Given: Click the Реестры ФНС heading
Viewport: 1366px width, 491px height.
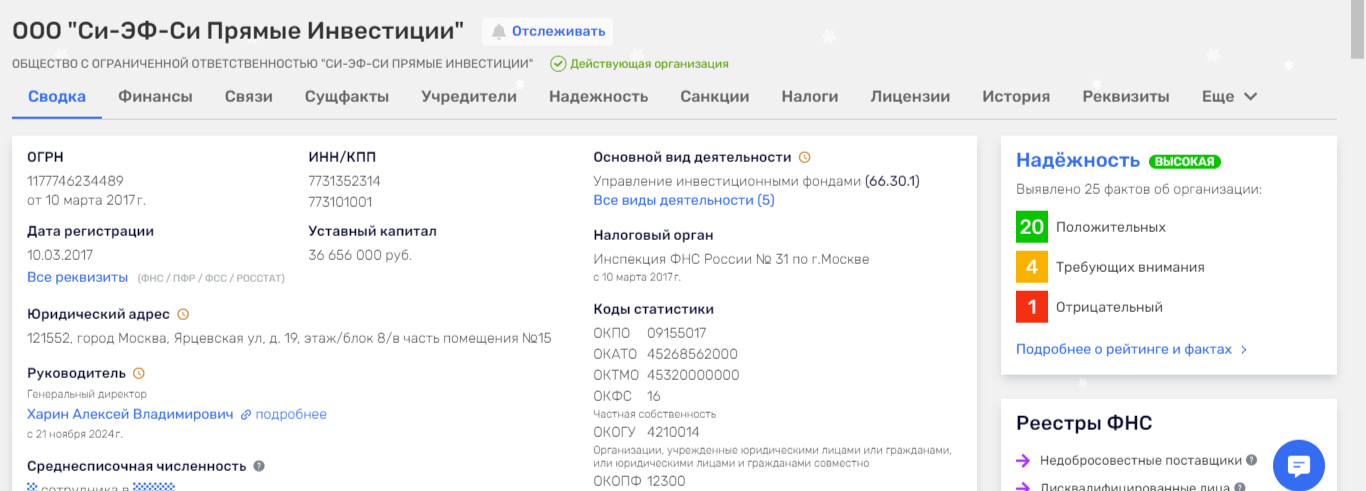Looking at the screenshot, I should pos(1084,423).
